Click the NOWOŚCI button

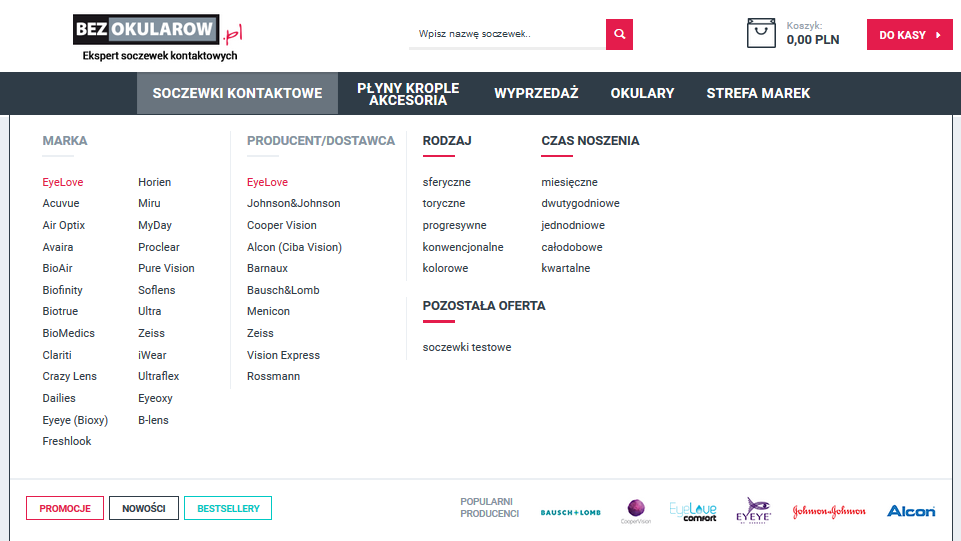coord(144,509)
